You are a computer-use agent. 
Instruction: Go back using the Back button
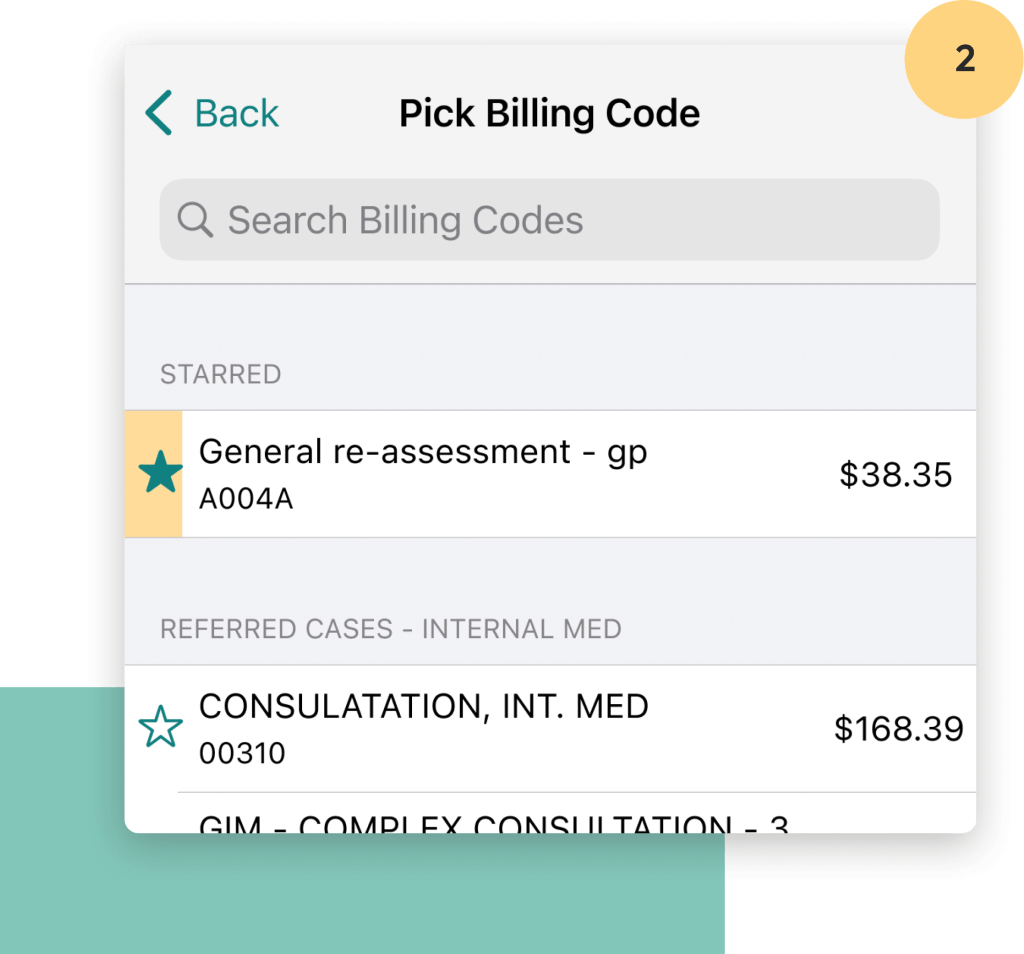tap(212, 114)
